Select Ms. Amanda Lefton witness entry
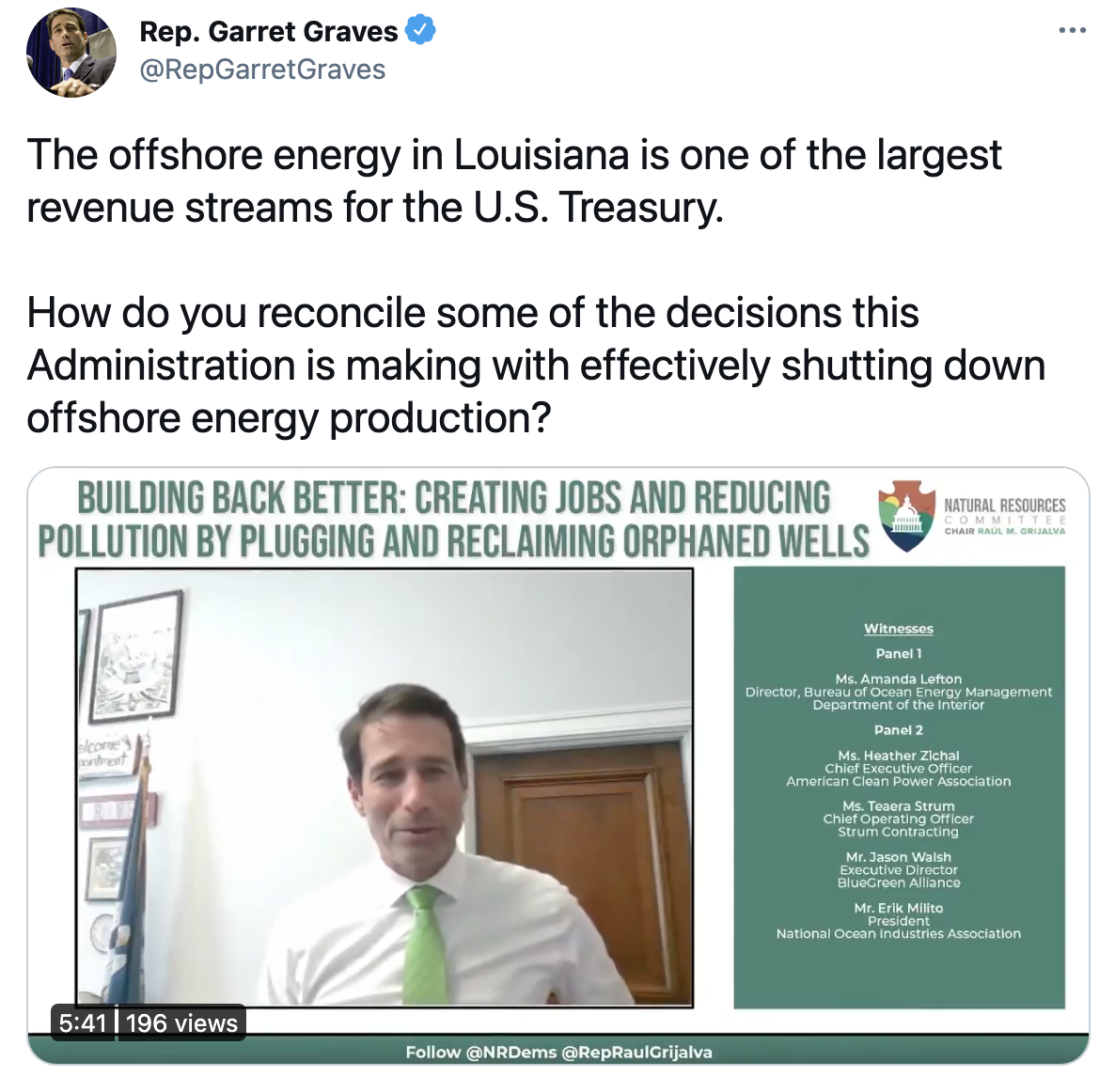The width and height of the screenshot is (1115, 1092). [899, 692]
